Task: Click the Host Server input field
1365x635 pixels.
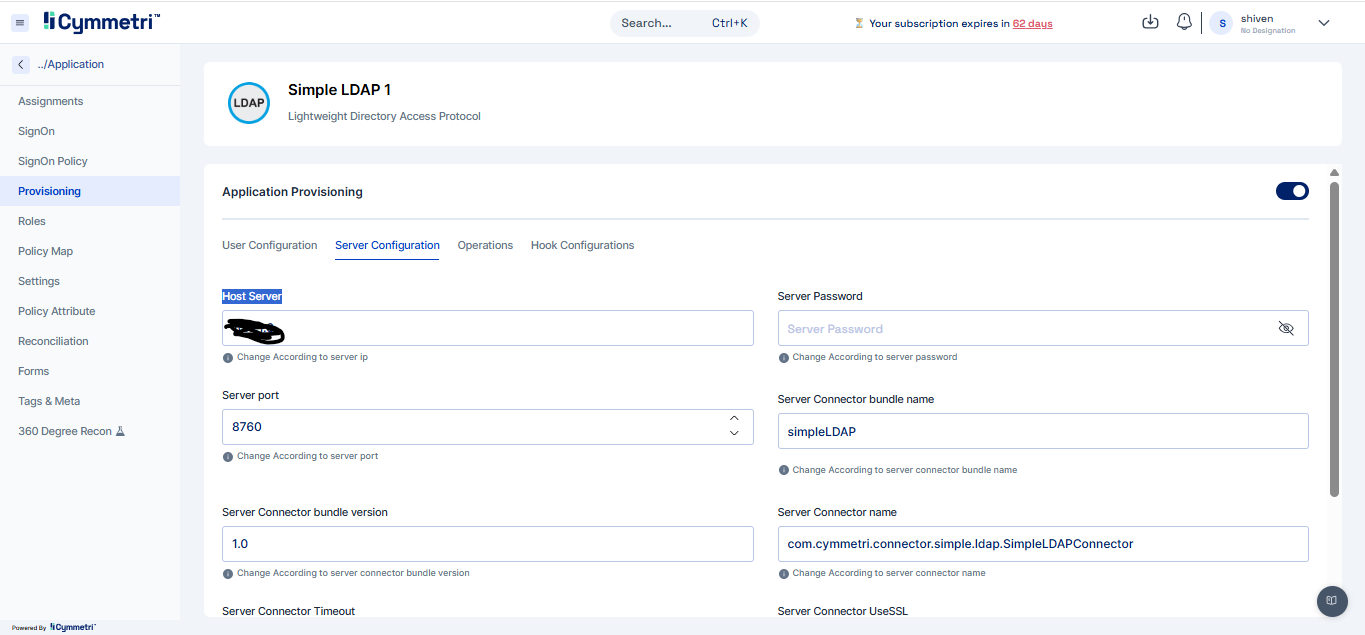Action: [x=488, y=328]
